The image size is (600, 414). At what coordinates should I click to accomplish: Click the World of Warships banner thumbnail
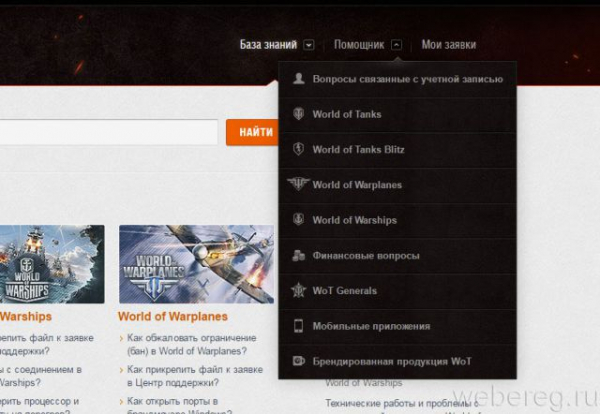click(52, 264)
